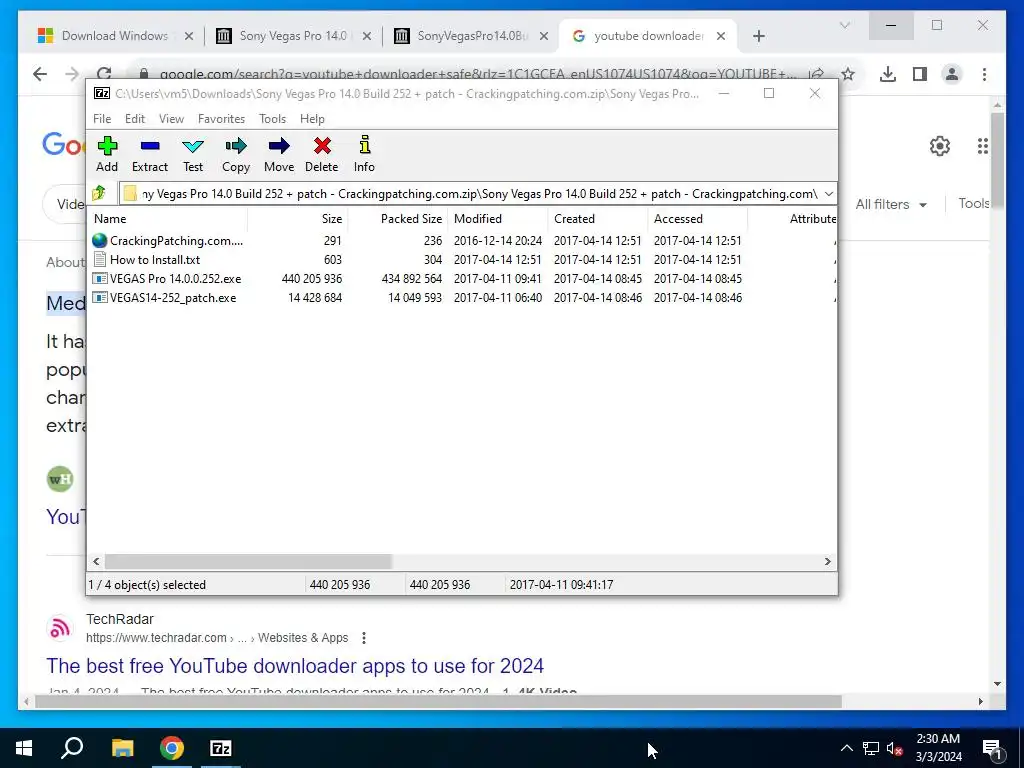Select How to Install.txt
This screenshot has height=768, width=1024.
coord(462,259)
